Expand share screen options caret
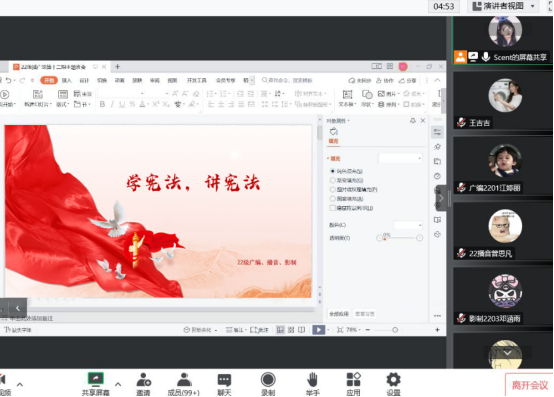 [x=118, y=384]
